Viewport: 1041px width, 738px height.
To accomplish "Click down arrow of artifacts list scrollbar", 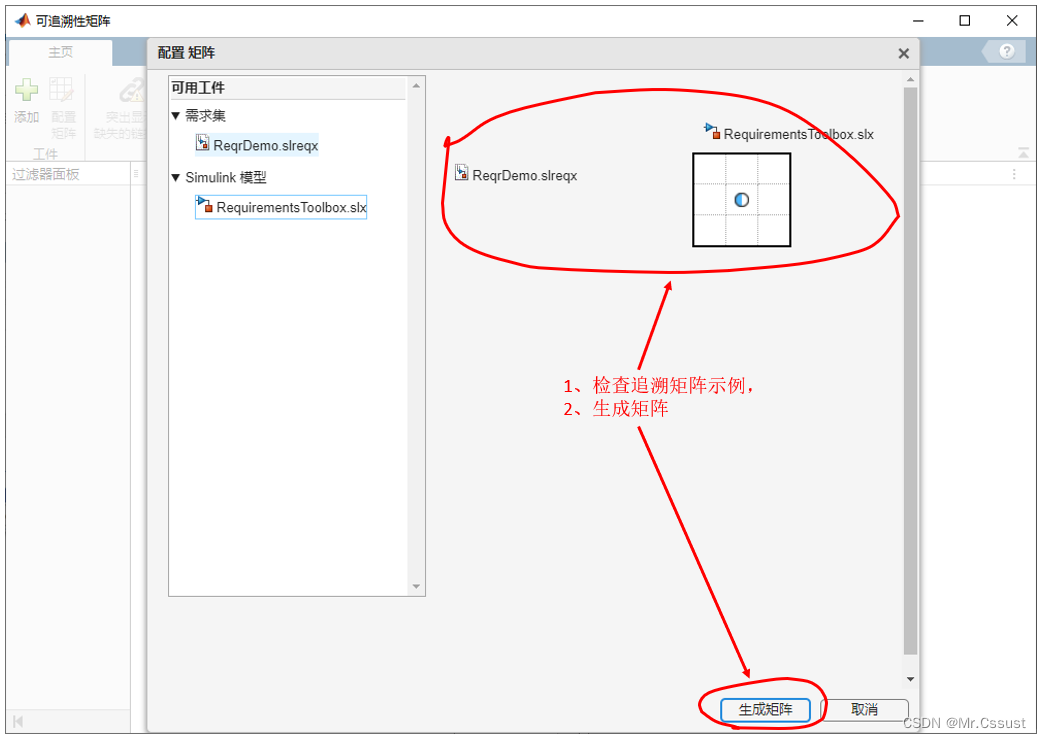I will pos(416,586).
